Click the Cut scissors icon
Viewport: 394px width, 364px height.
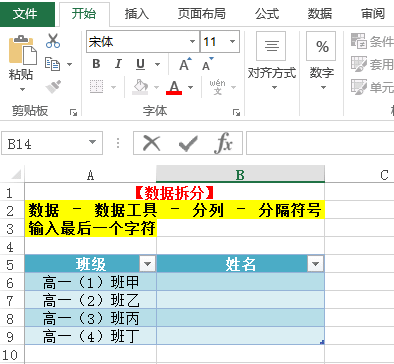(53, 41)
